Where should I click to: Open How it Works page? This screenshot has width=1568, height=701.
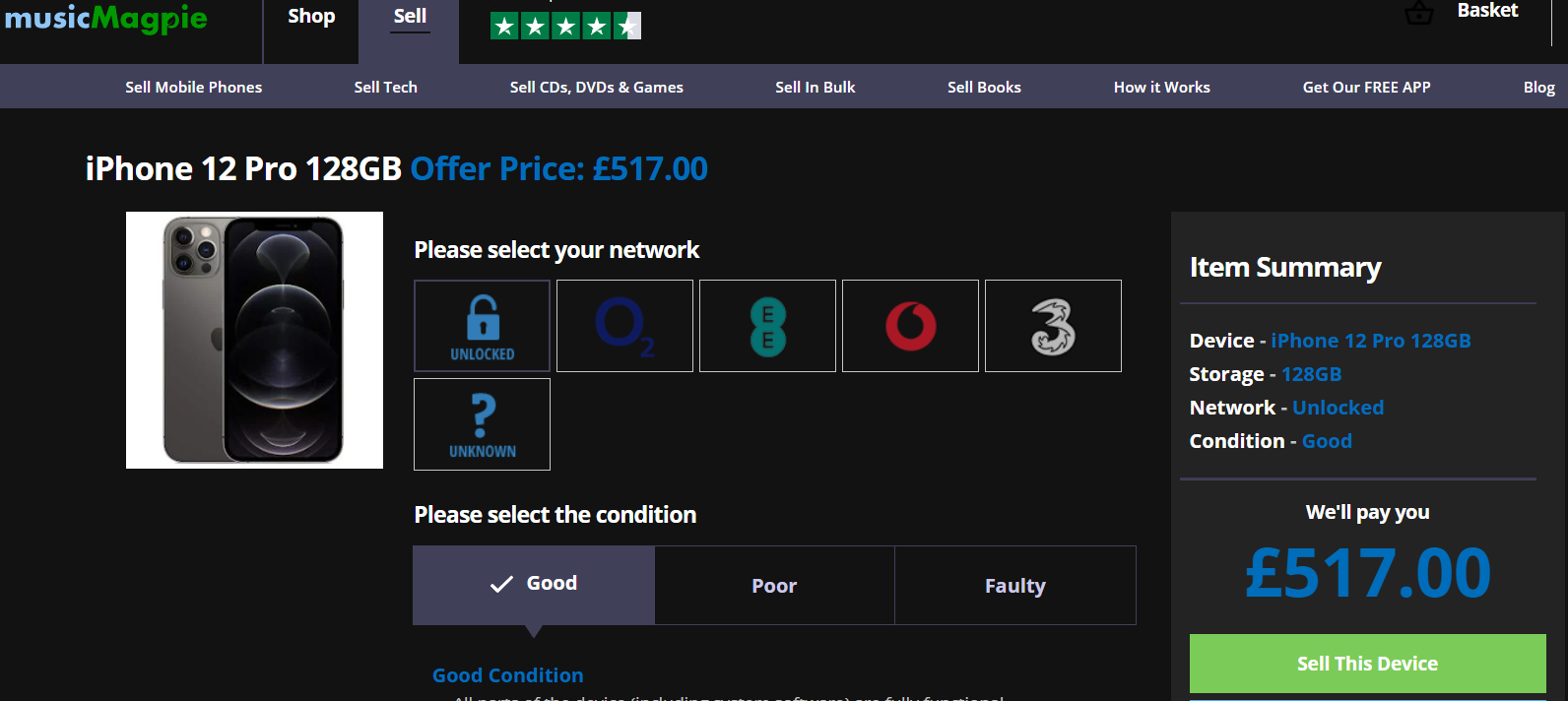[1162, 87]
